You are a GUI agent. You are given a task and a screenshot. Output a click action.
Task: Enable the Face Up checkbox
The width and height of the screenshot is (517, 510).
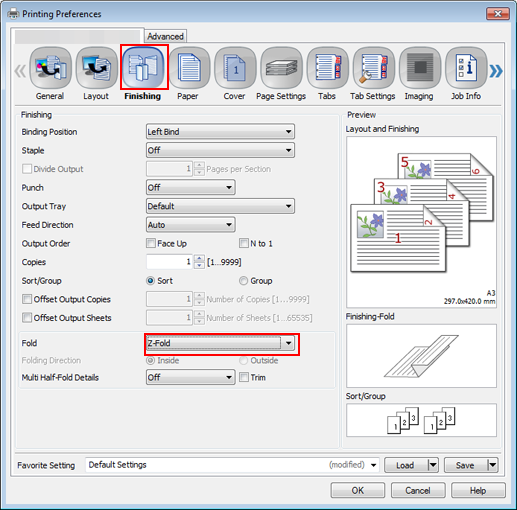[151, 243]
